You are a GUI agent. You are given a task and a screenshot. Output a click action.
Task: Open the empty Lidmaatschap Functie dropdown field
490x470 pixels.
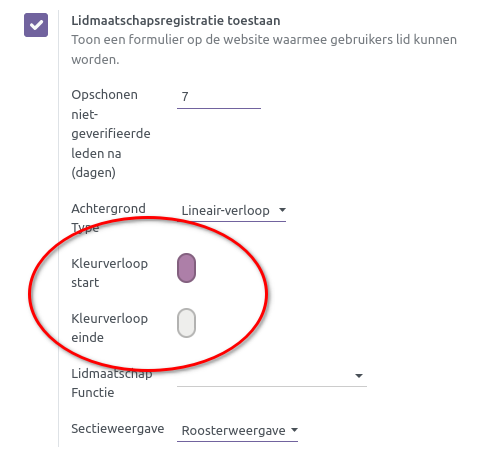(272, 376)
